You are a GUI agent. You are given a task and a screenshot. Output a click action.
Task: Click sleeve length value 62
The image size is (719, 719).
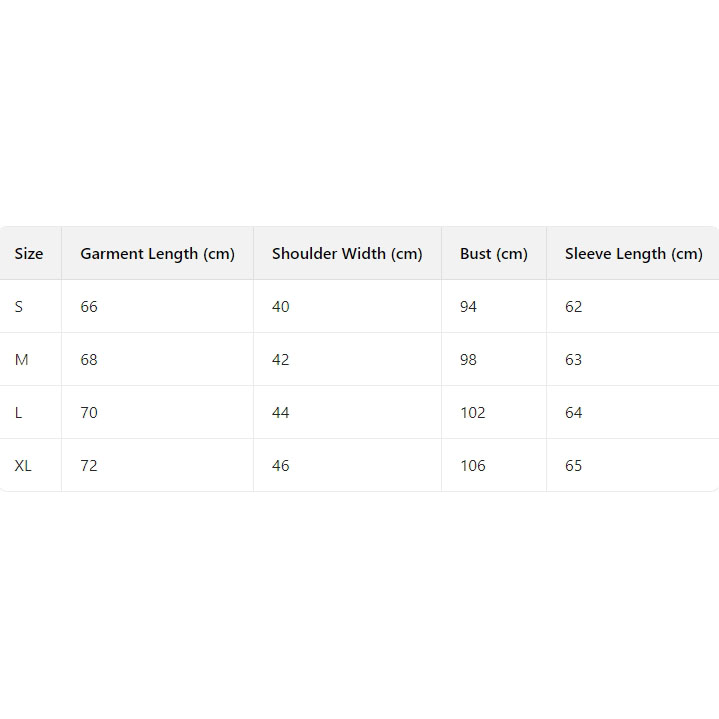573,307
